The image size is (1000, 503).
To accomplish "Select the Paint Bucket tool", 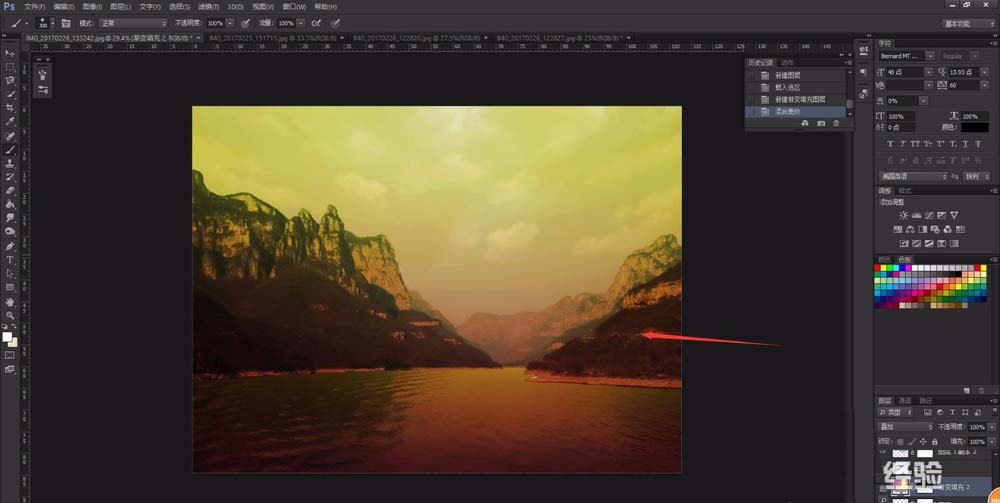I will pos(10,204).
